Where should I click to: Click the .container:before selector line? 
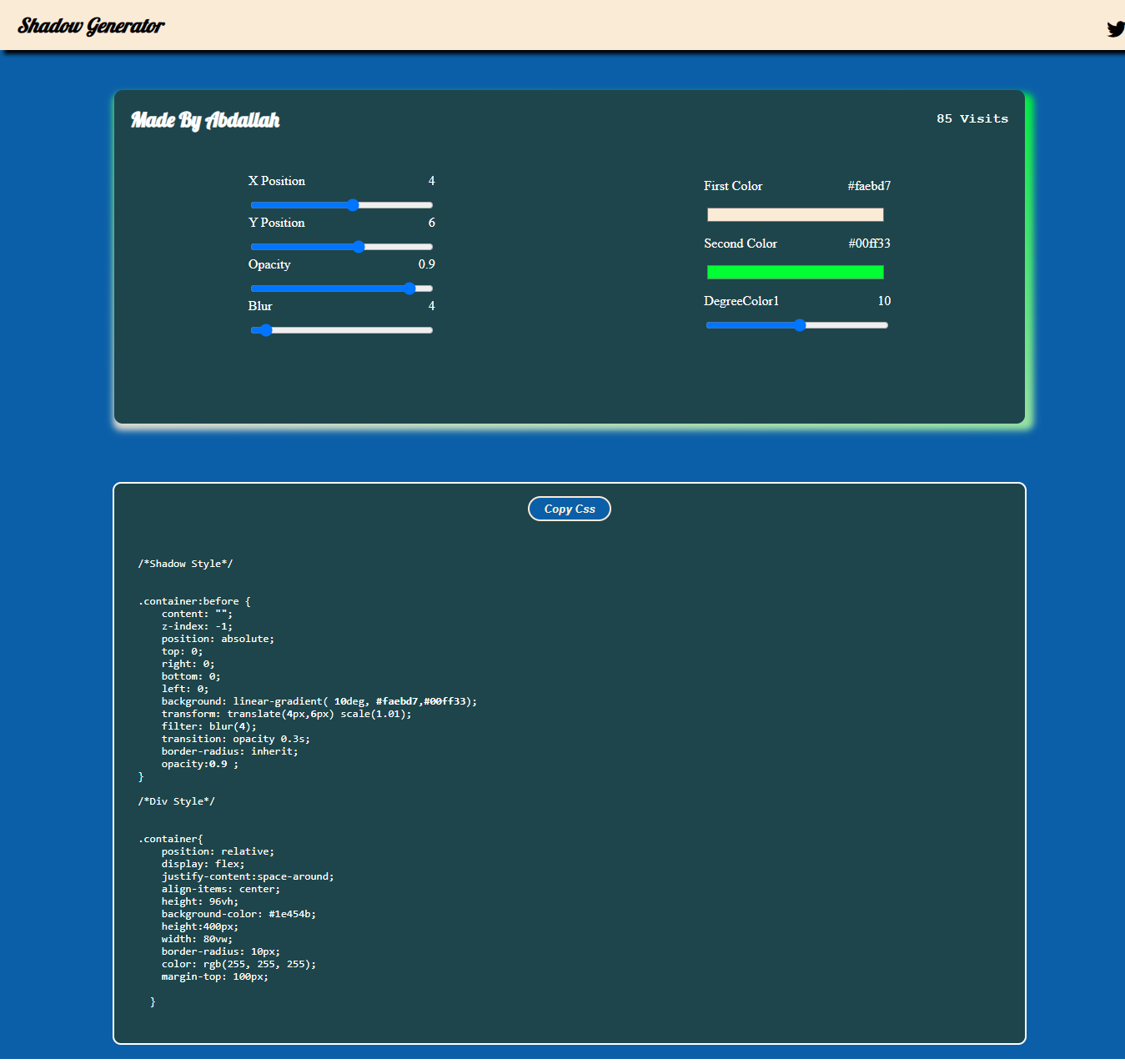[x=194, y=601]
